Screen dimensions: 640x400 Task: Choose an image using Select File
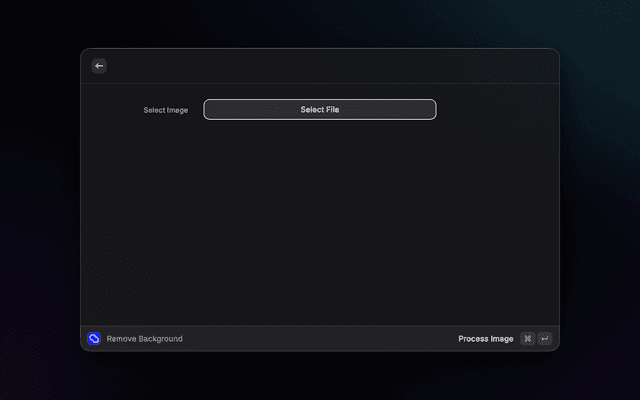pos(320,110)
